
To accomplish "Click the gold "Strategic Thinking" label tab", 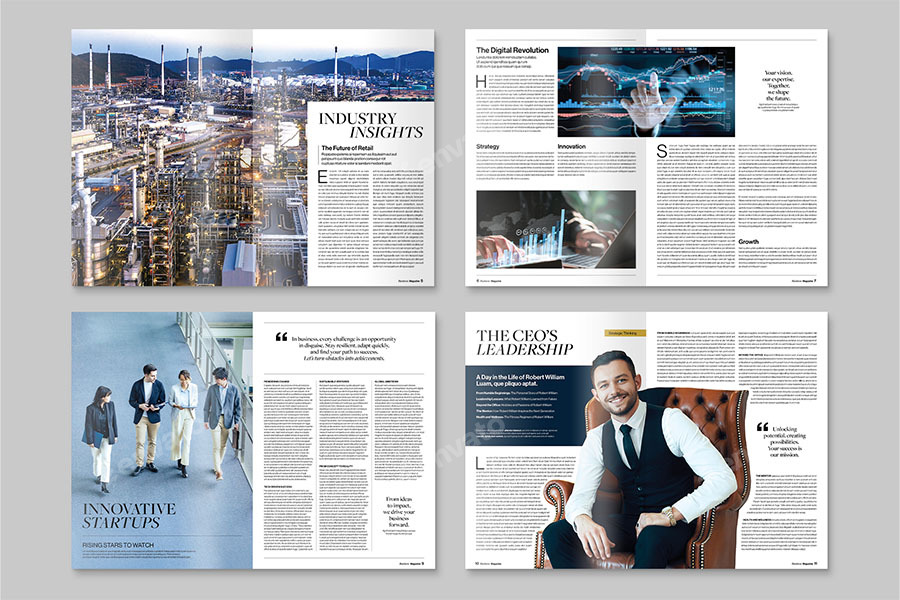I will 623,332.
